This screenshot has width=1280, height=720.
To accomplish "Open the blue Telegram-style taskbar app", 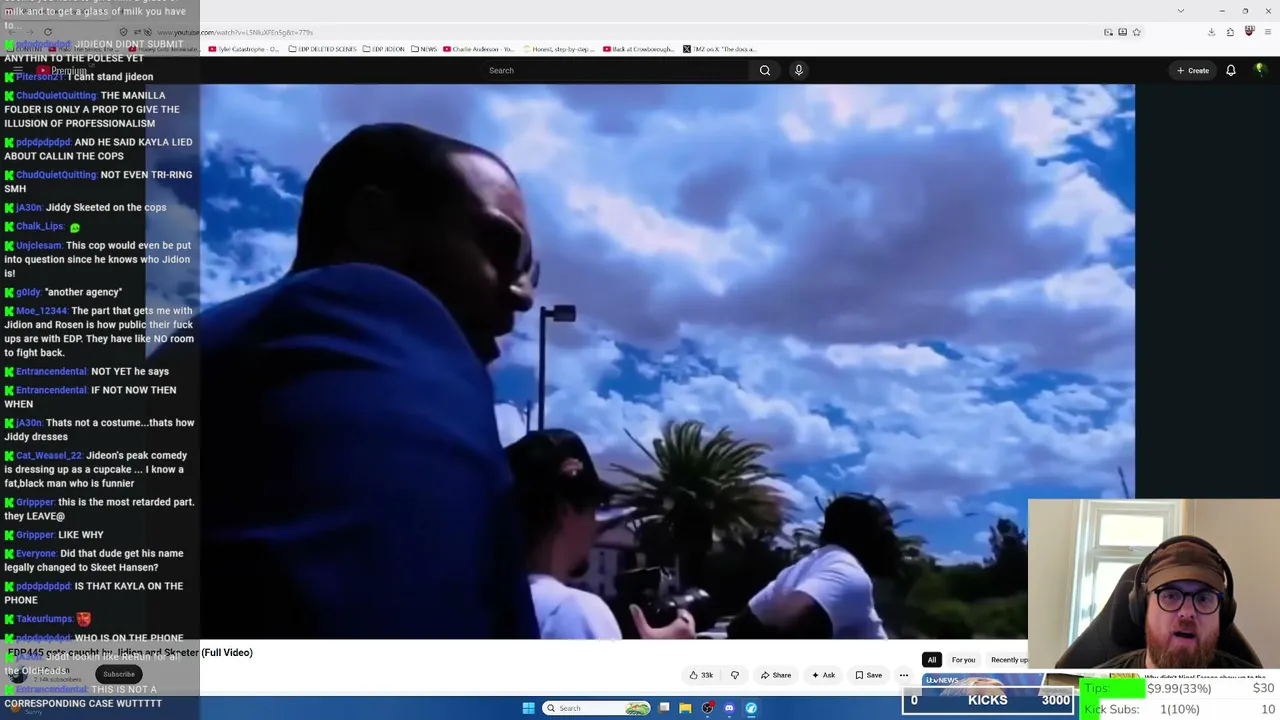I will tap(751, 708).
